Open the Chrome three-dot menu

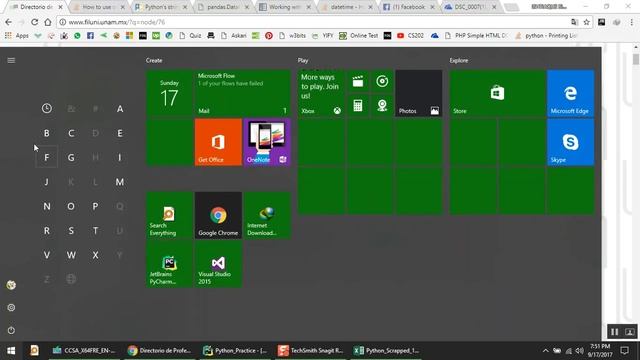click(631, 22)
